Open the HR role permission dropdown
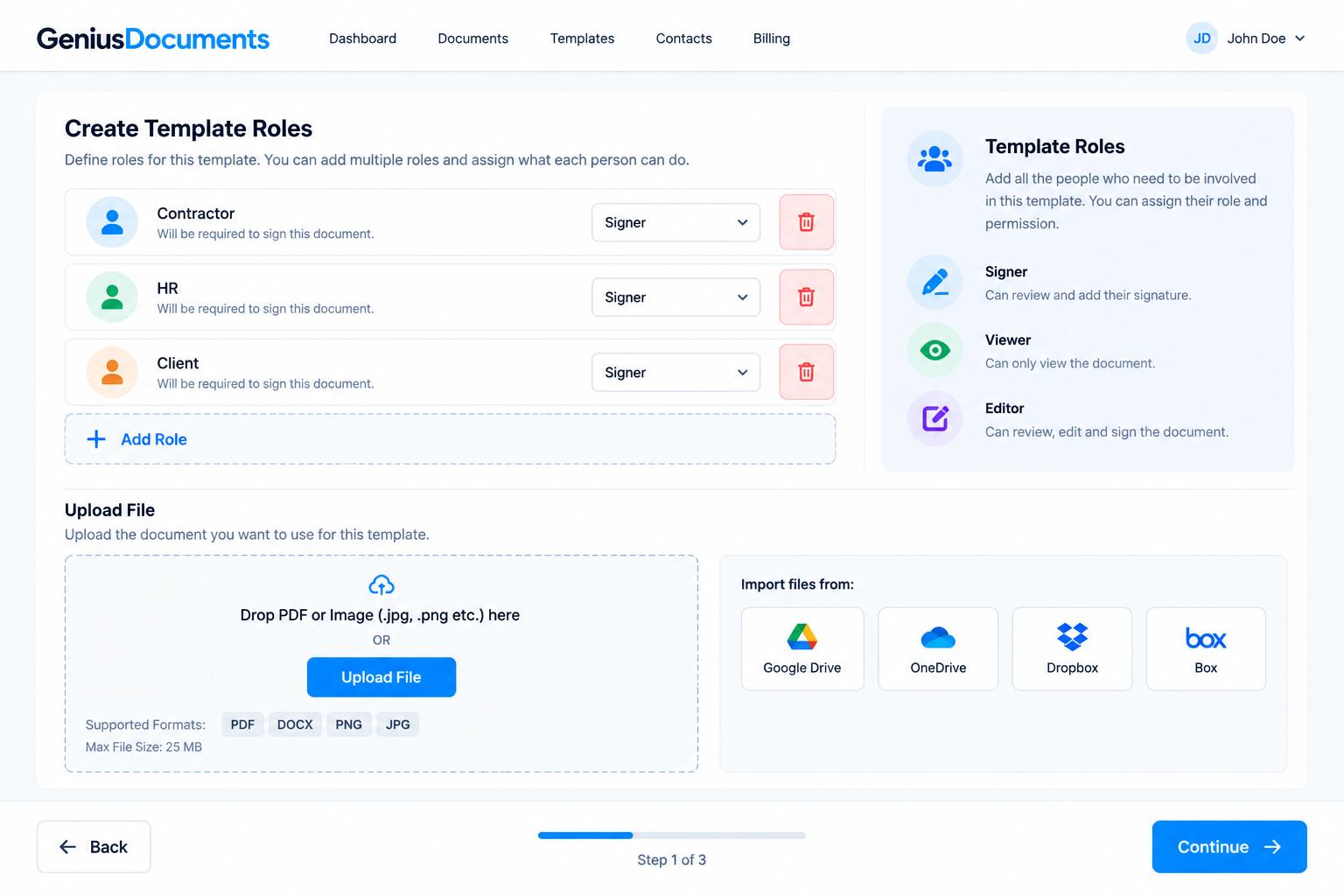Viewport: 1344px width, 896px height. (x=675, y=297)
